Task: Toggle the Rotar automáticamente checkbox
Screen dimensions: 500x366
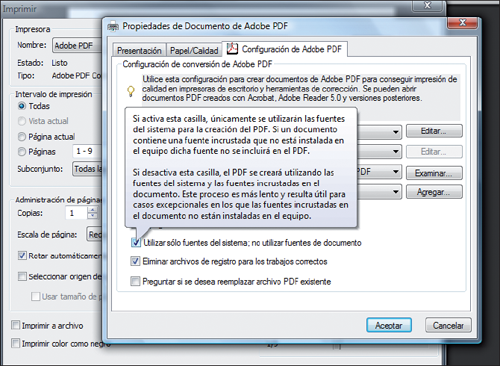Action: click(22, 256)
